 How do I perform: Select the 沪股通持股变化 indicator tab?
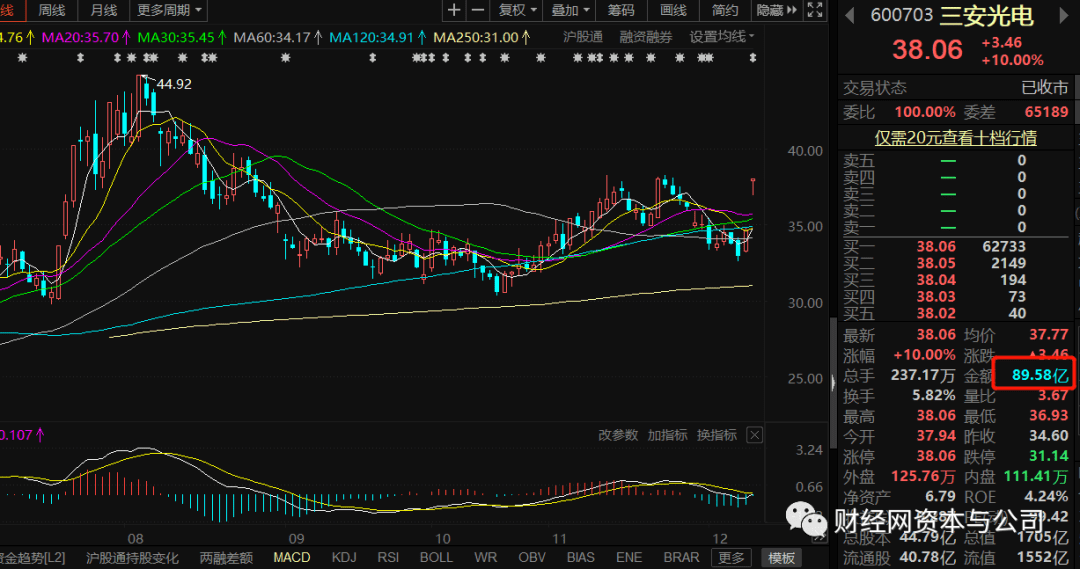click(x=132, y=557)
